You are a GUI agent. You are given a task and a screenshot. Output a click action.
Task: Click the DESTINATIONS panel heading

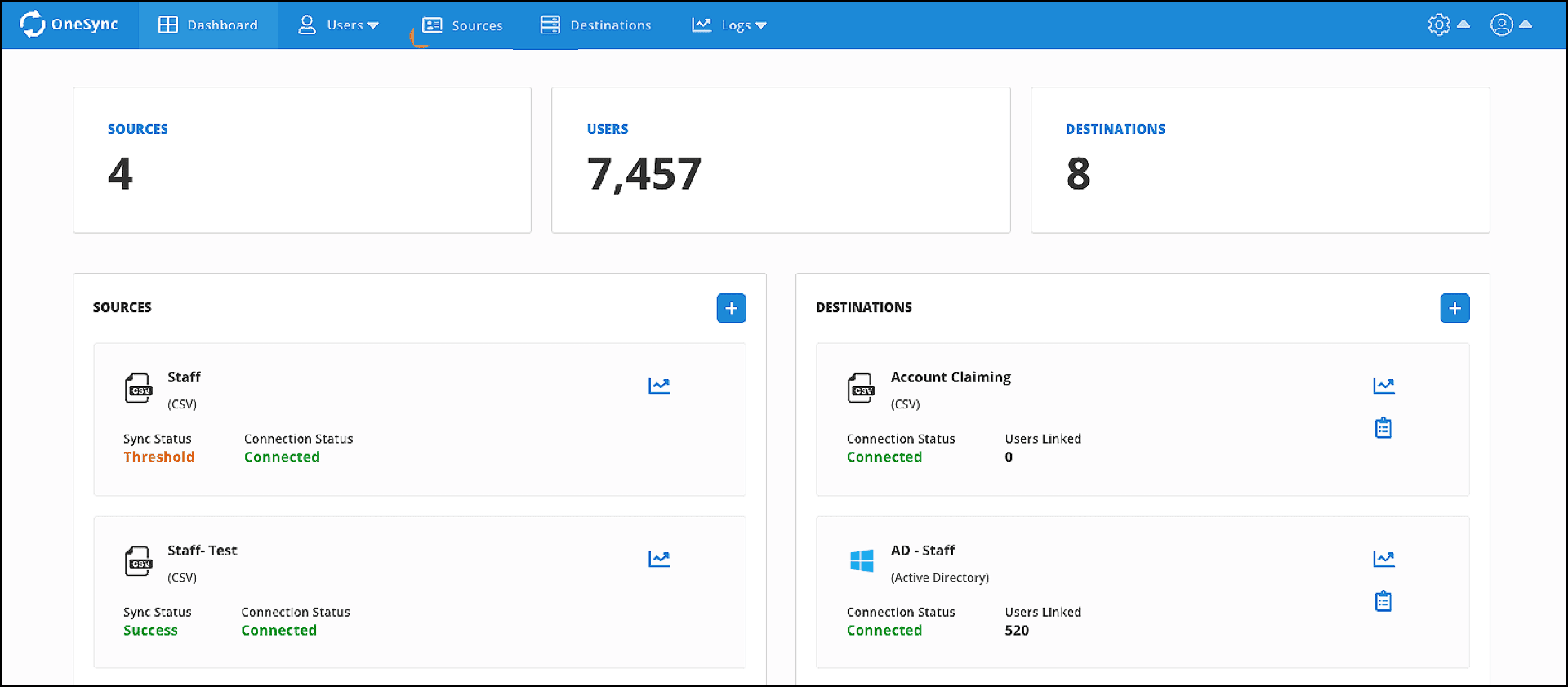[864, 307]
